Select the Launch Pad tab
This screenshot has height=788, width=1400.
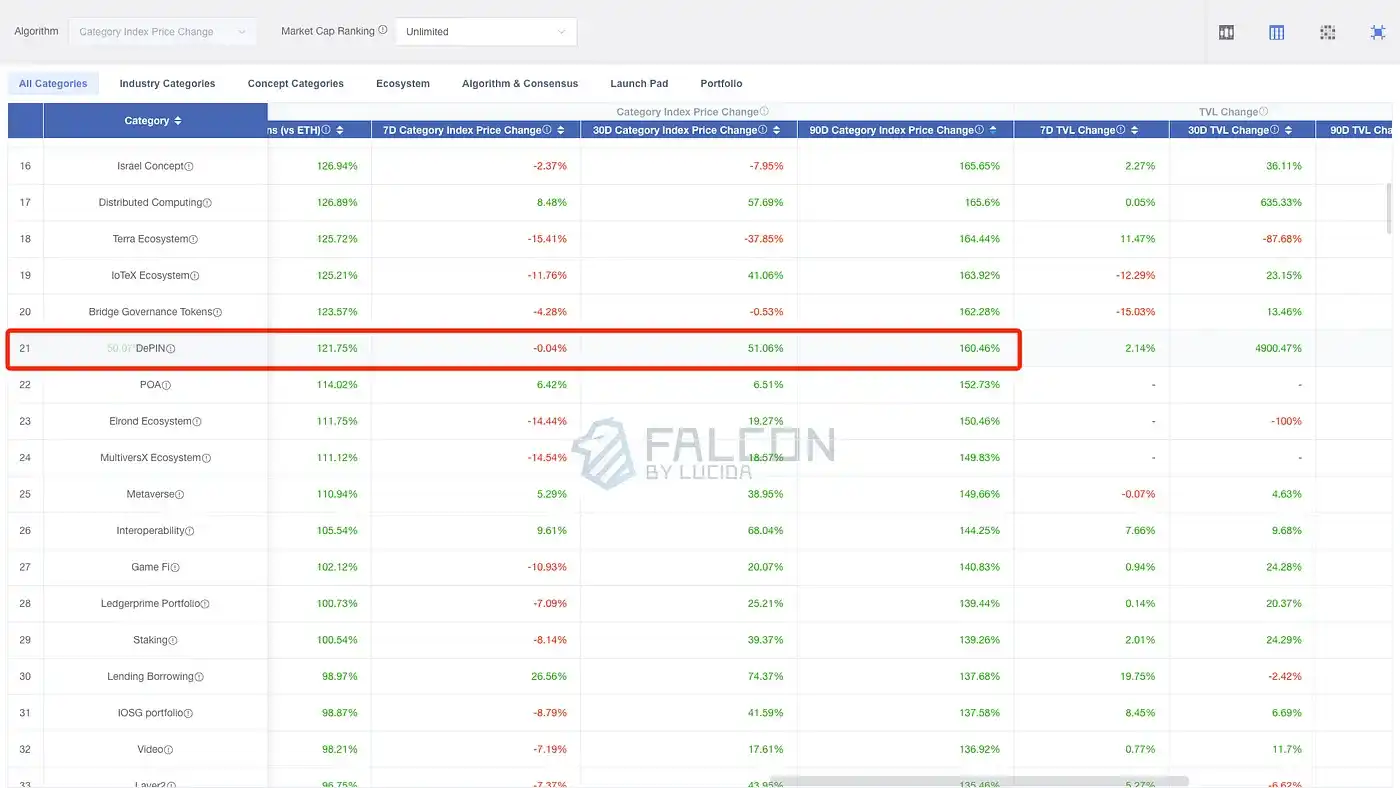(x=639, y=84)
